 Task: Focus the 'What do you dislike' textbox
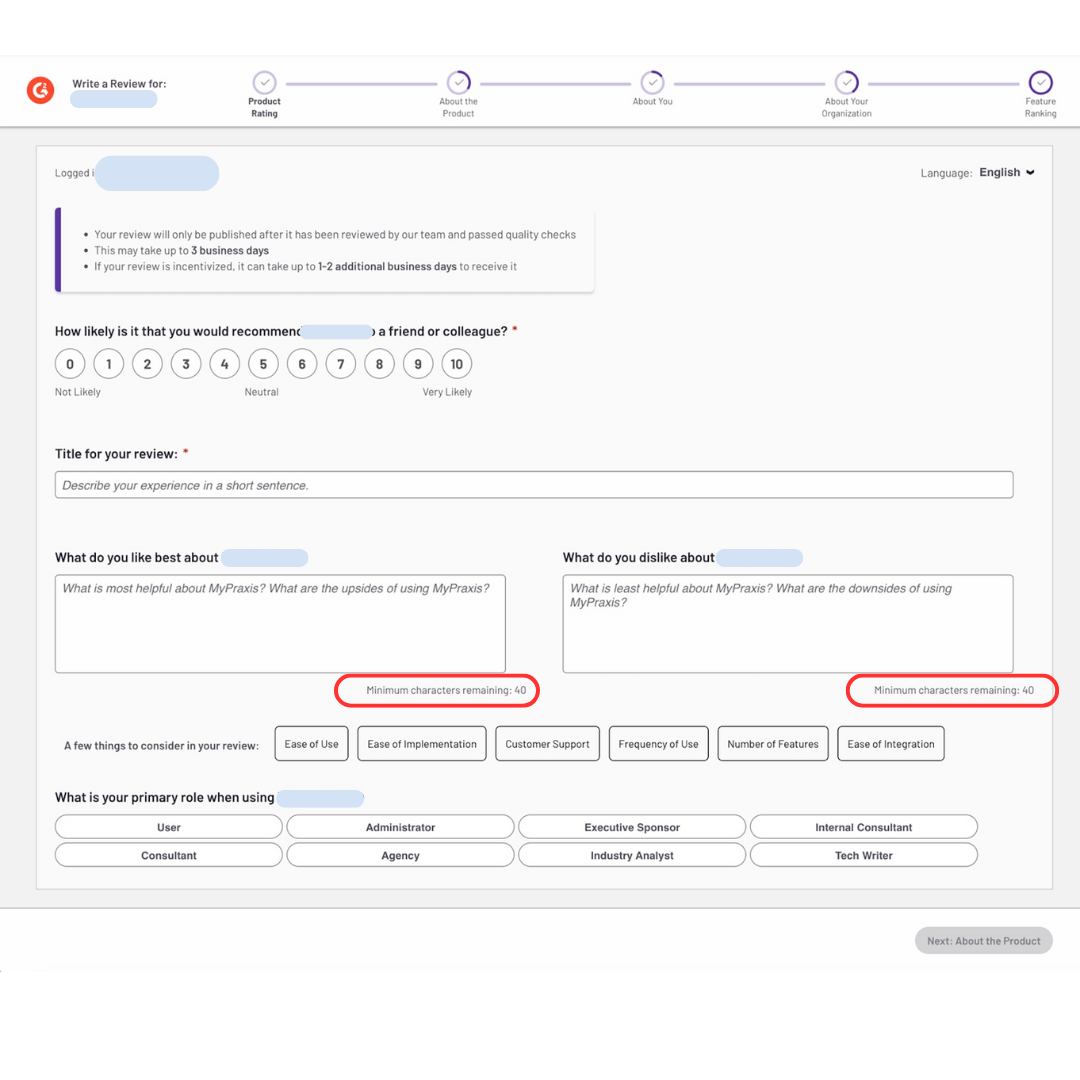(x=787, y=623)
